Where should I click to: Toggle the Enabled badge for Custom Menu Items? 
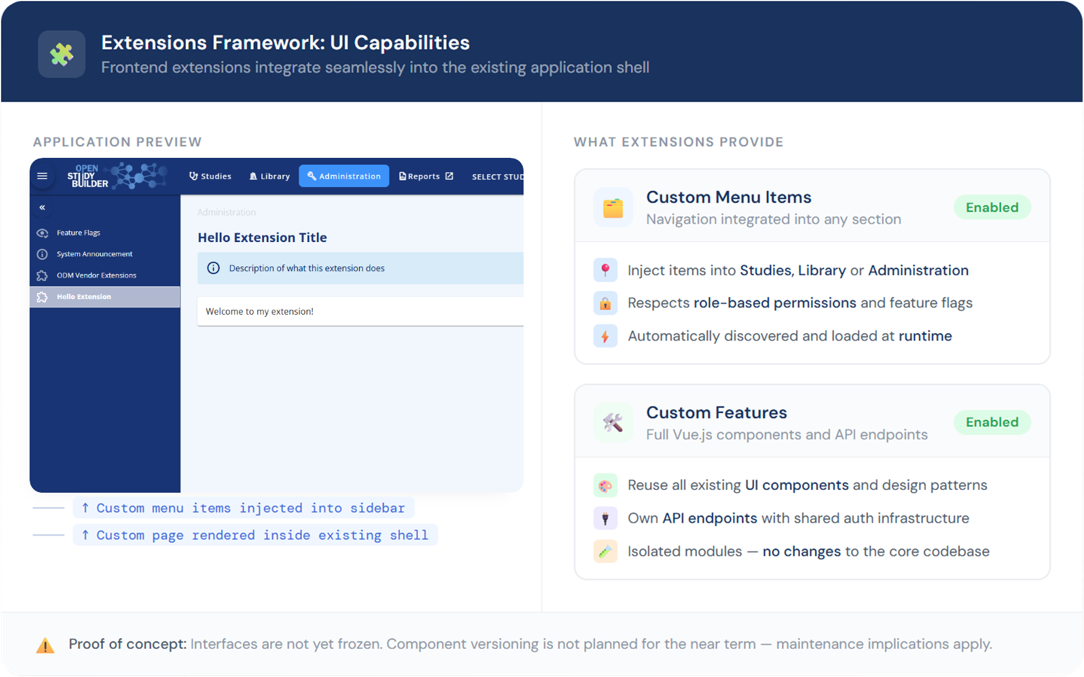point(991,207)
